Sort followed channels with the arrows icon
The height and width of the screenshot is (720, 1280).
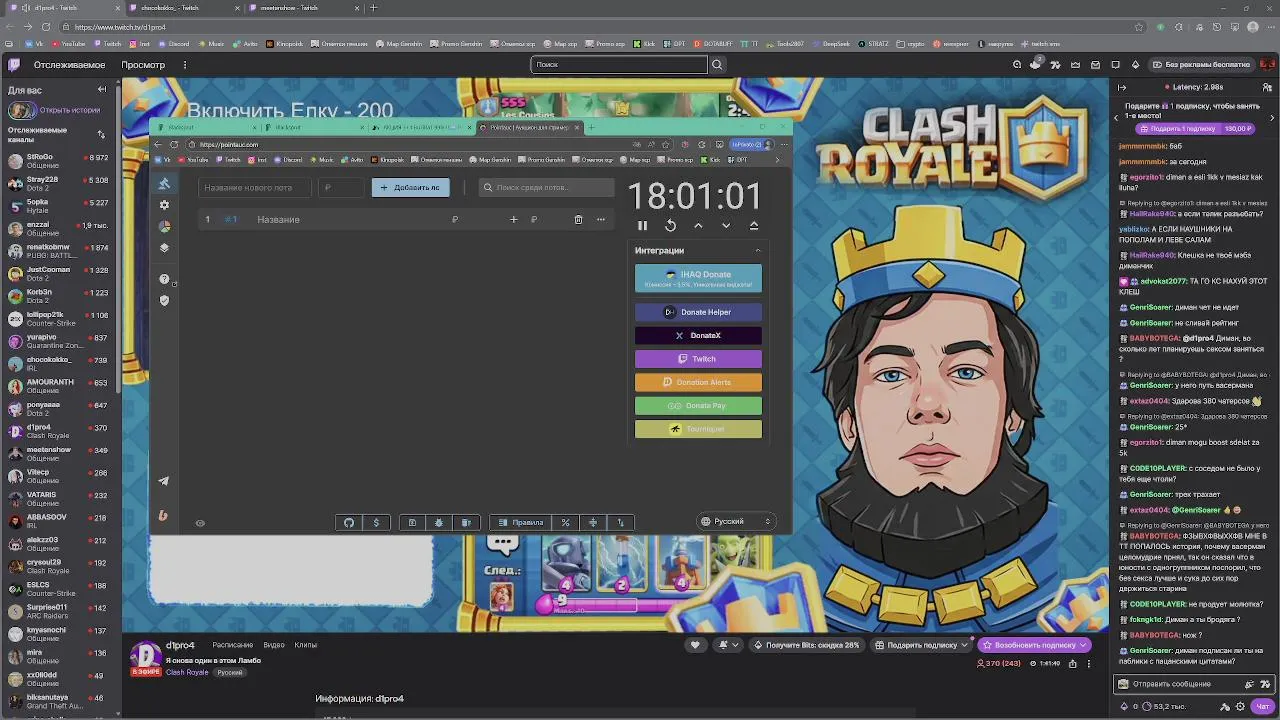(101, 134)
